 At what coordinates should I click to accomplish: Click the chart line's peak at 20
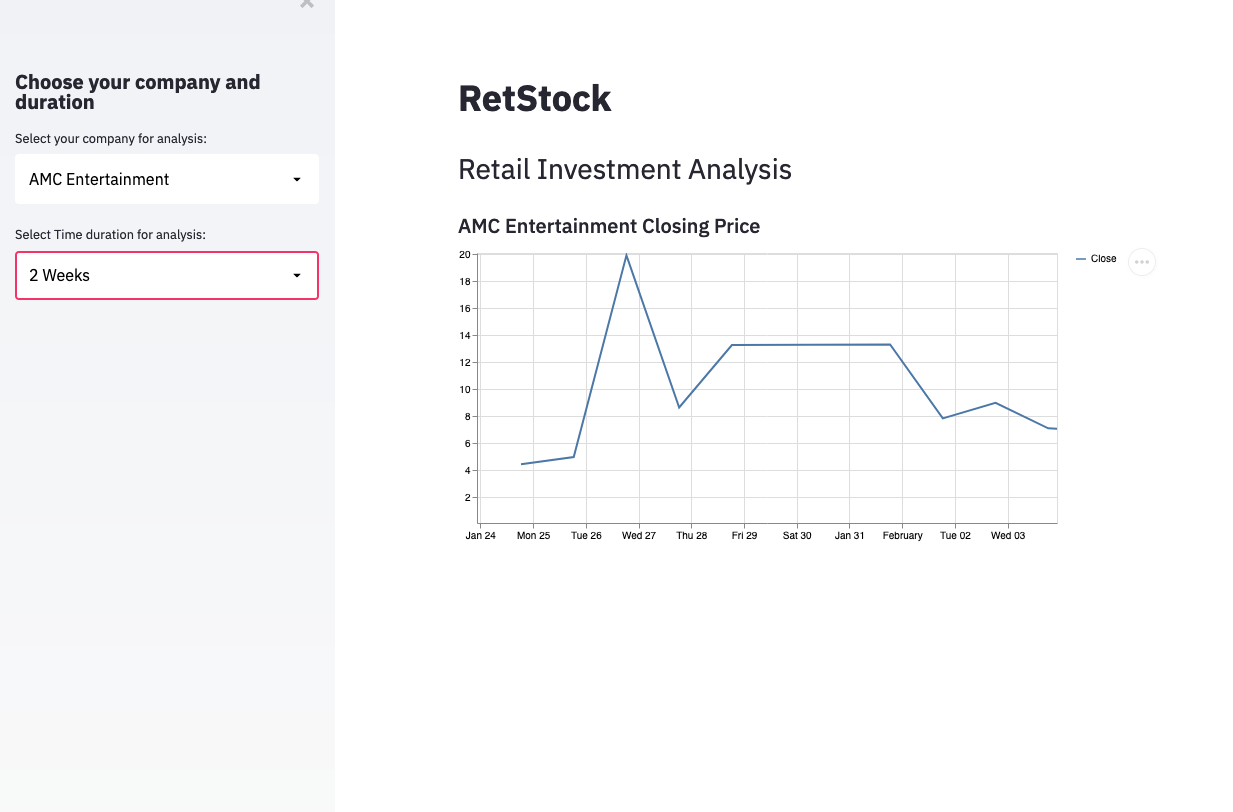point(627,255)
